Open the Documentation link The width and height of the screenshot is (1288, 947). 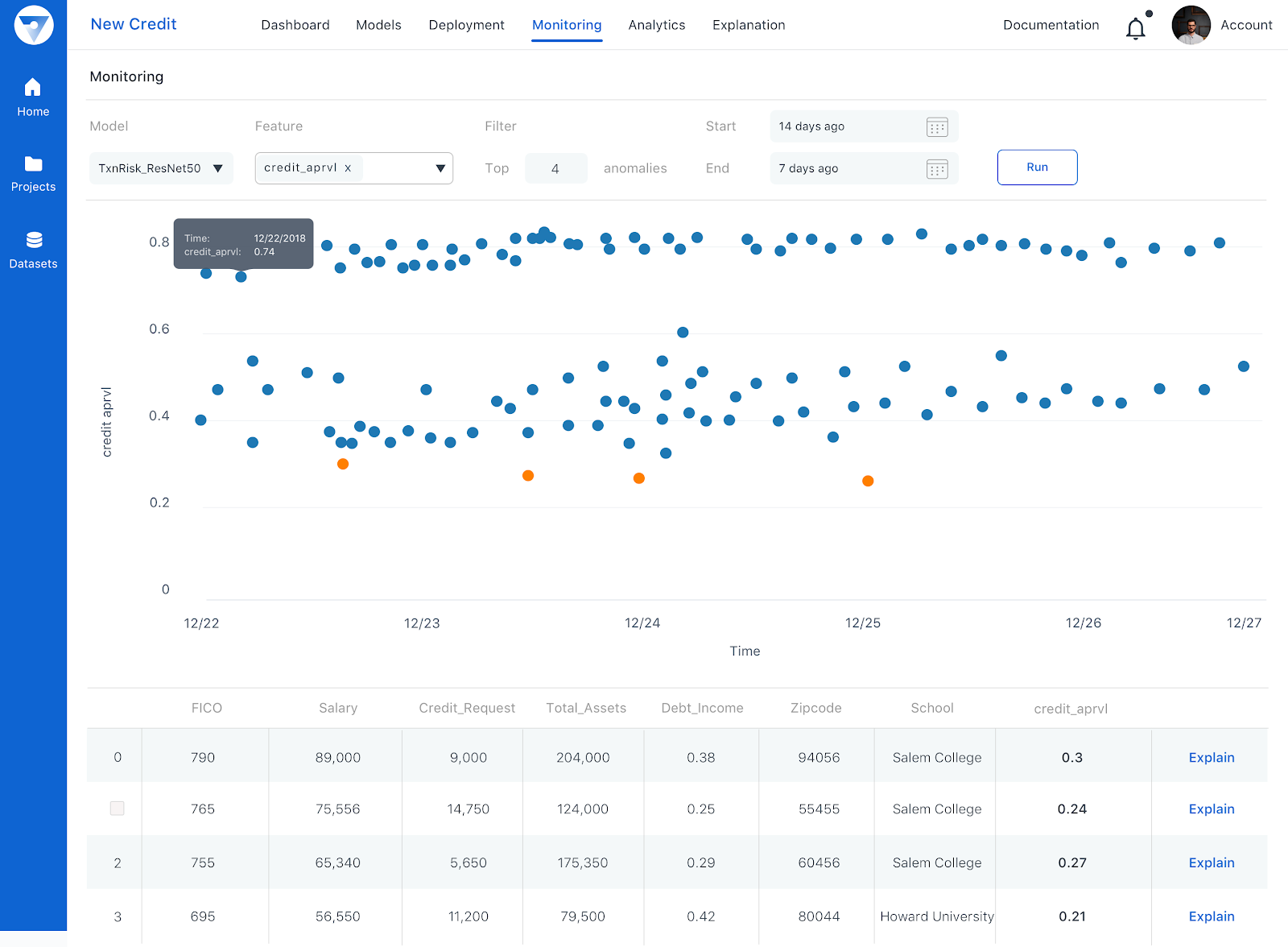point(1051,25)
